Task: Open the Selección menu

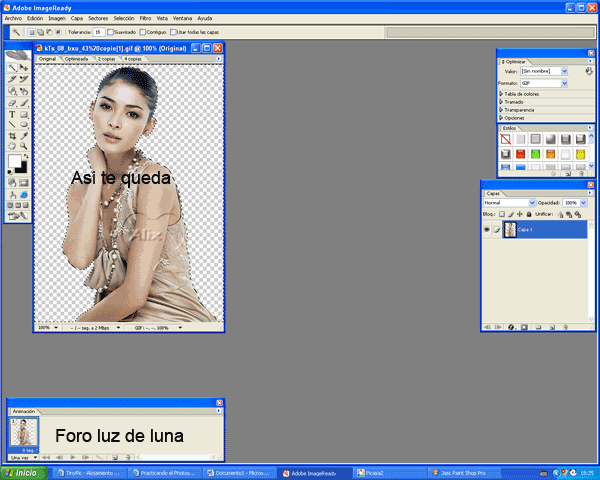Action: click(124, 18)
